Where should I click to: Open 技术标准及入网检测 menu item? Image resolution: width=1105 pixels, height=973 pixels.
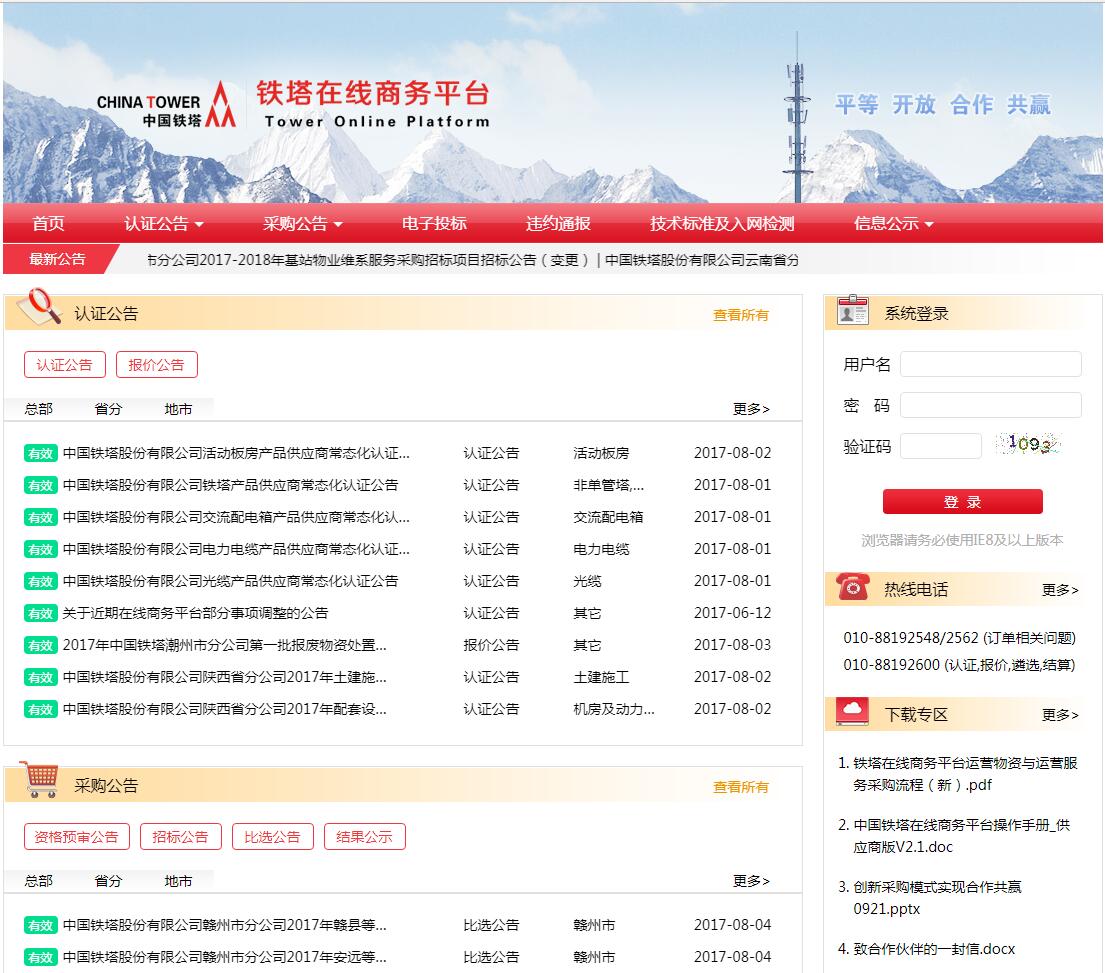[x=722, y=224]
